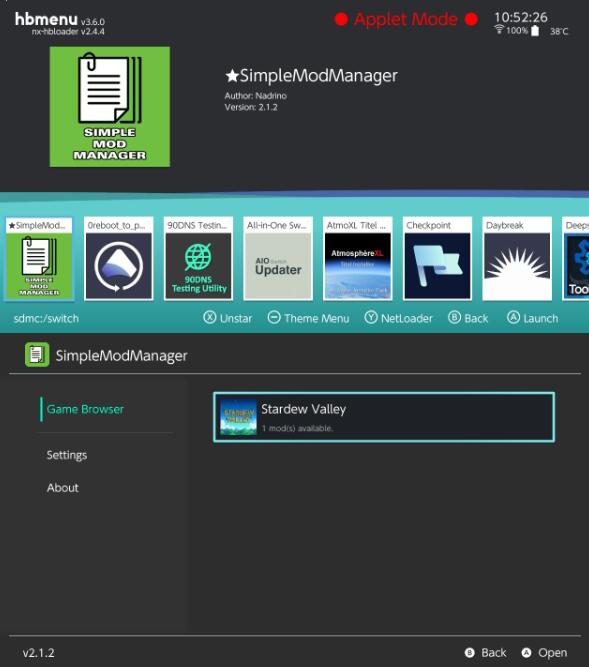589x667 pixels.
Task: Click the ★SimpleModManager title heading
Action: [311, 76]
